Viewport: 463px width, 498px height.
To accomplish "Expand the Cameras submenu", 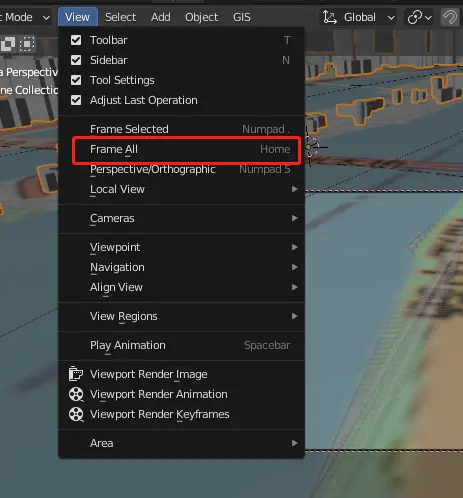I will pyautogui.click(x=181, y=218).
